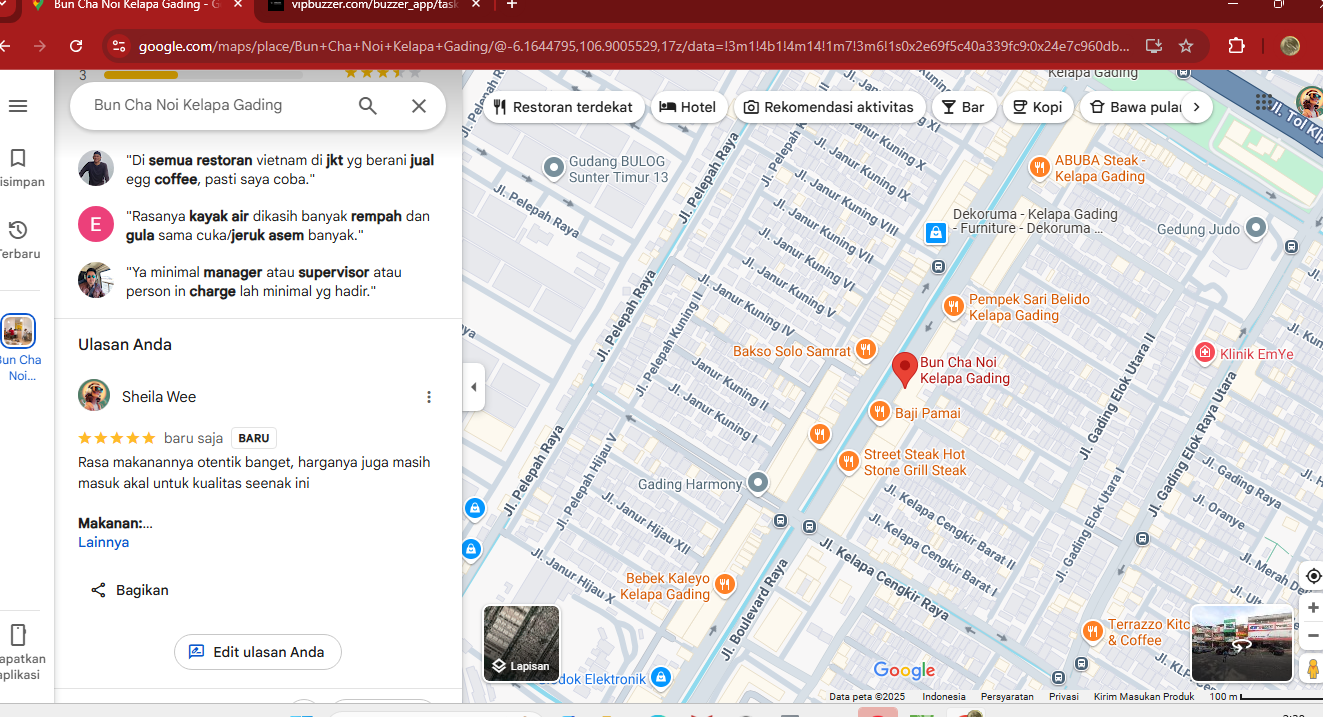View site information icon beside the URL

[x=119, y=46]
